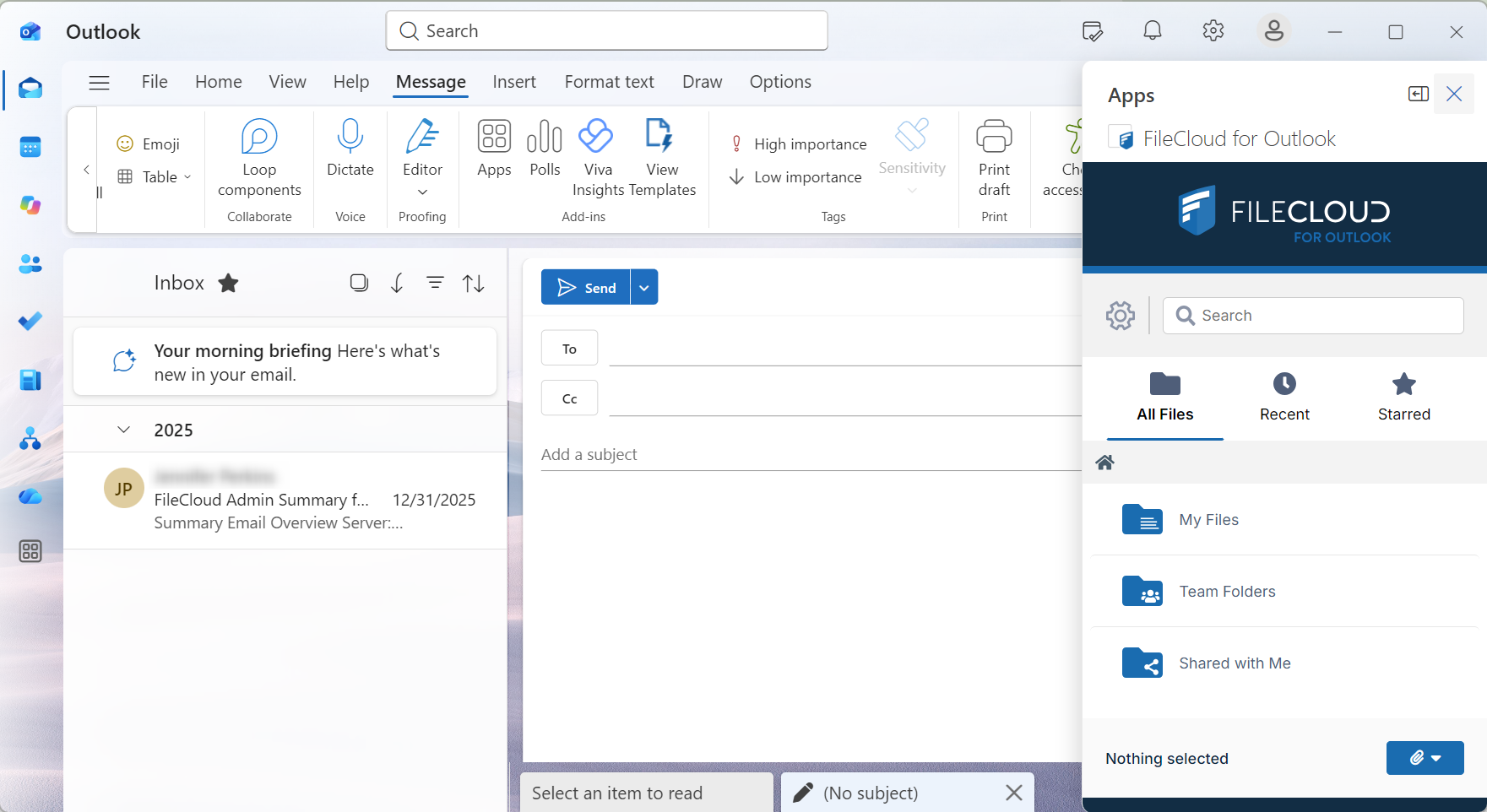Expand the Editor proofing dropdown
This screenshot has height=812, width=1487.
pyautogui.click(x=422, y=192)
